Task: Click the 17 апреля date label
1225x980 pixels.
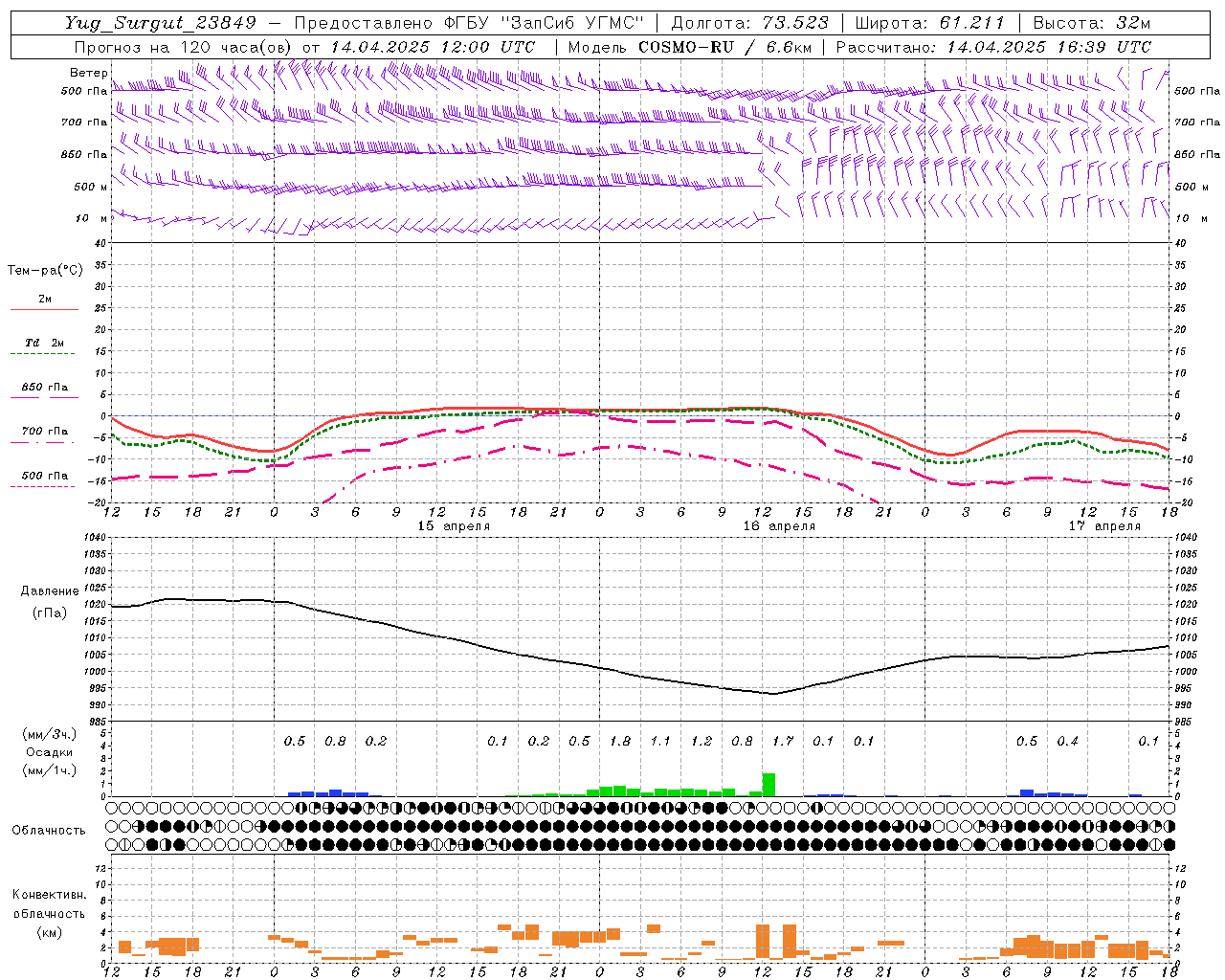Action: click(1104, 526)
